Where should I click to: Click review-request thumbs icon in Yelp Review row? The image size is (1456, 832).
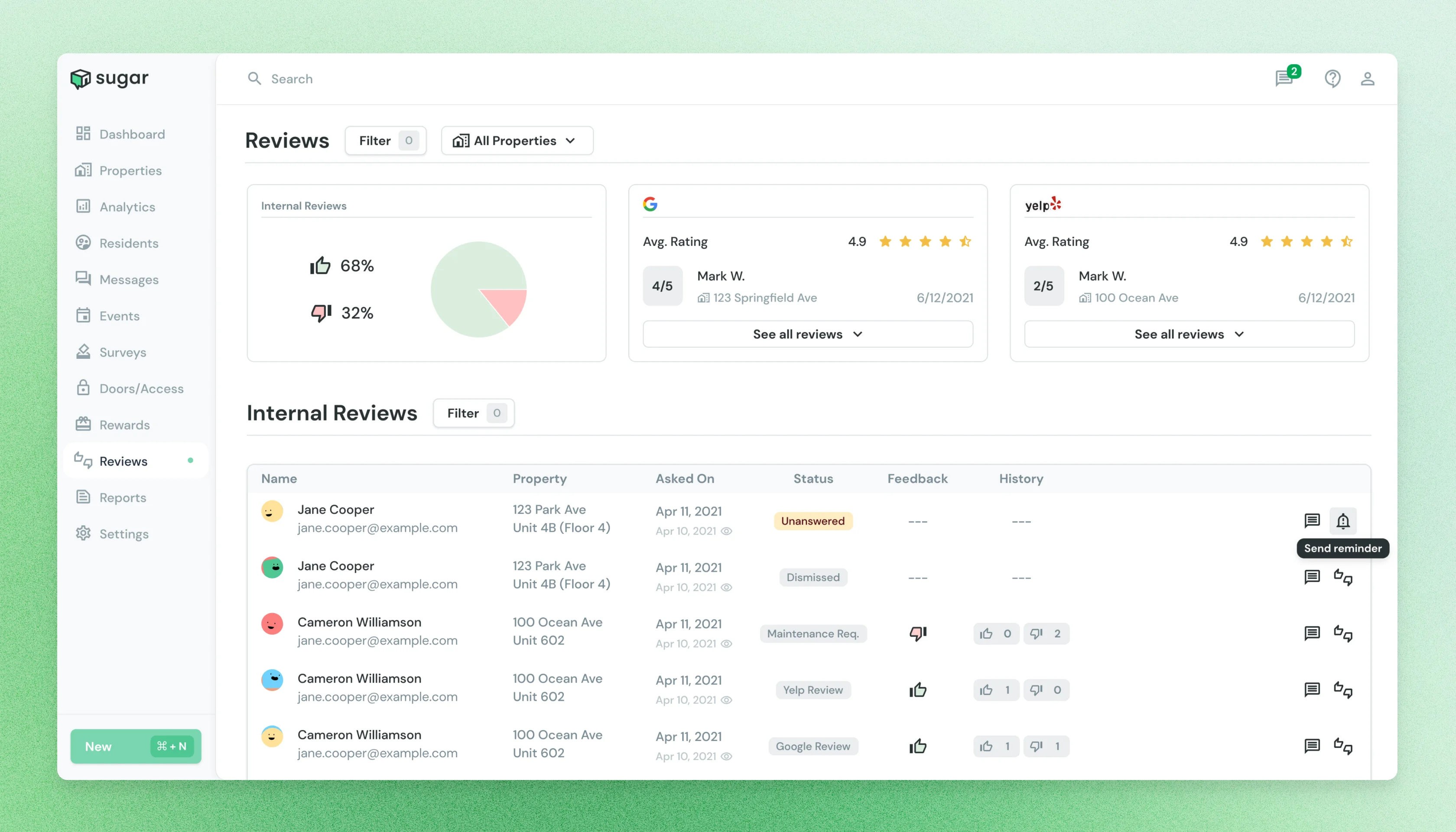(x=1342, y=690)
